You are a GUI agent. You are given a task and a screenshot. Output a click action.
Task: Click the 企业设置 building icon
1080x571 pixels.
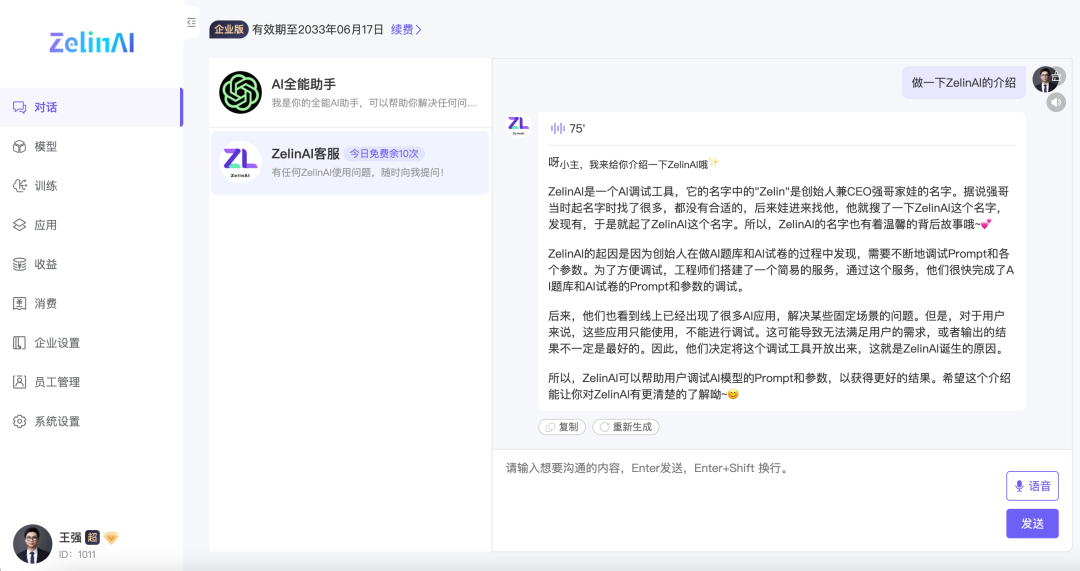[x=19, y=343]
